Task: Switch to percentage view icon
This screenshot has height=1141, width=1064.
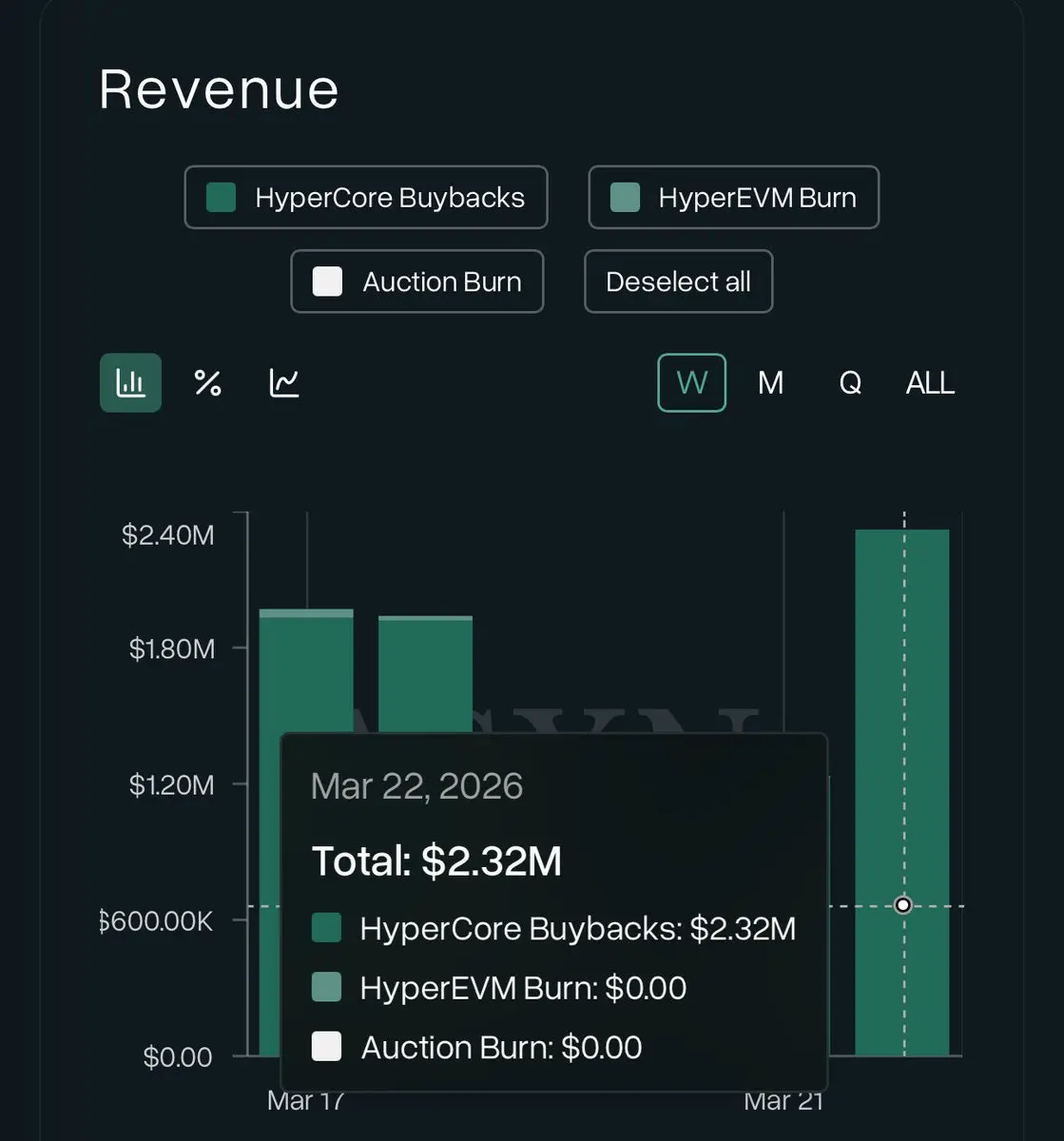Action: tap(207, 383)
